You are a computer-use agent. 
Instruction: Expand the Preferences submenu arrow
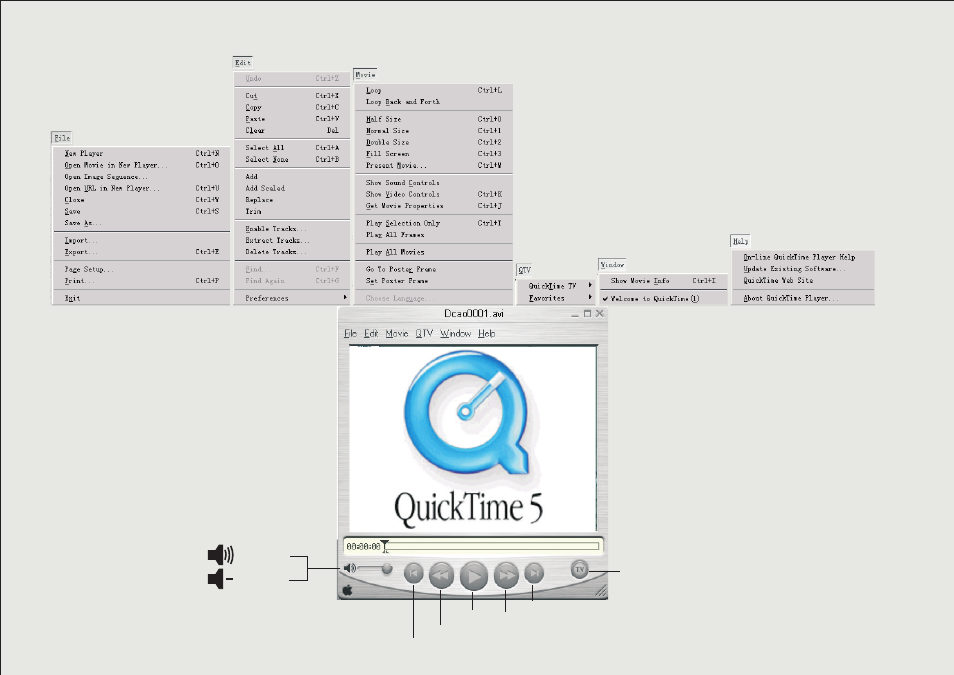(345, 298)
